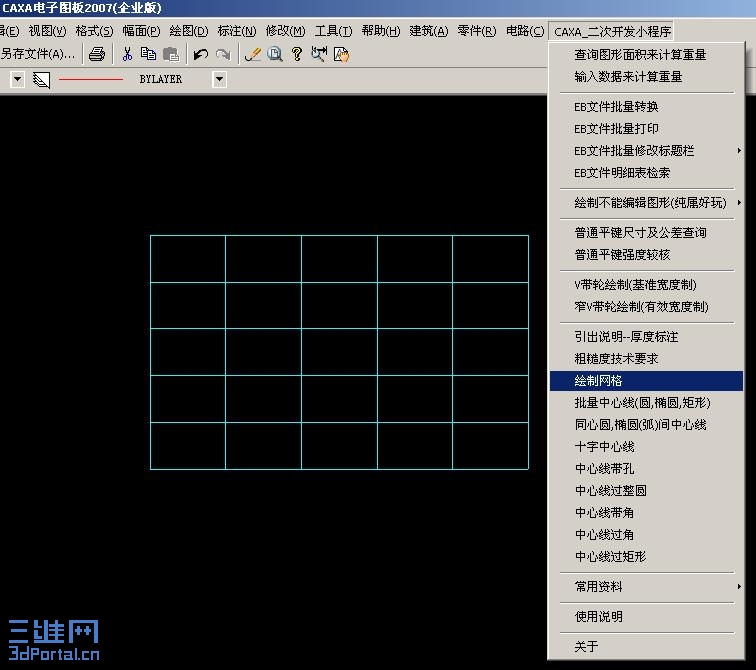Screen dimensions: 756x670
Task: Choose 普通平键强度较核 menu item
Action: (646, 255)
